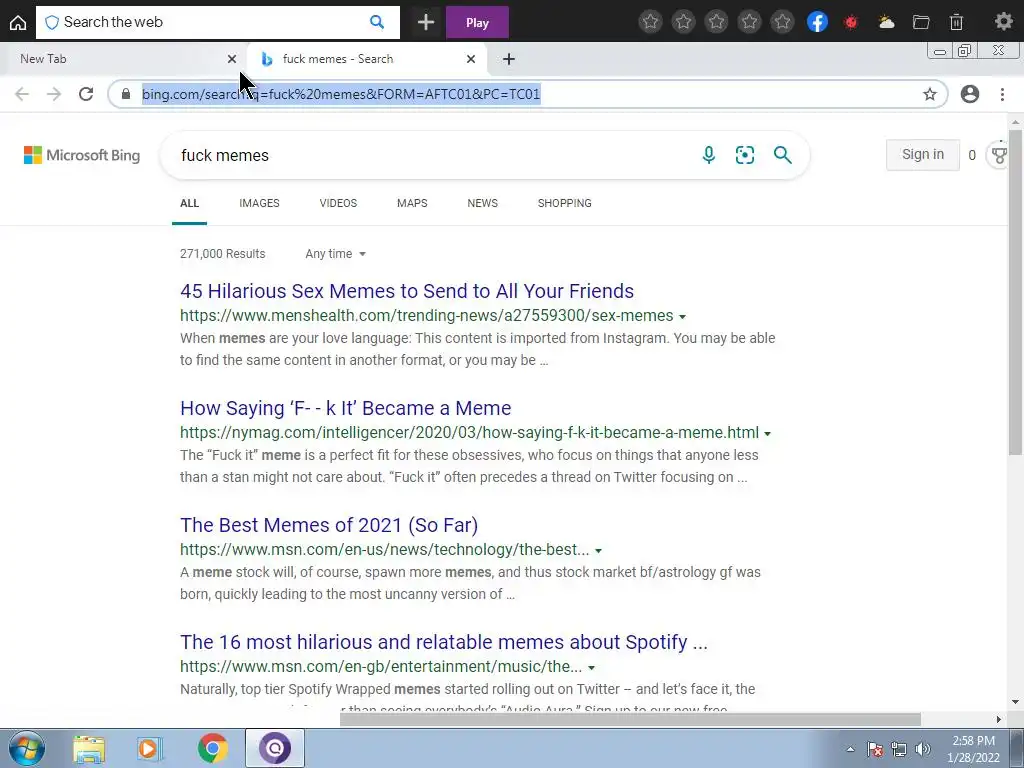Click the volume speaker tray icon
Screen dimensions: 1024x768
pos(922,749)
